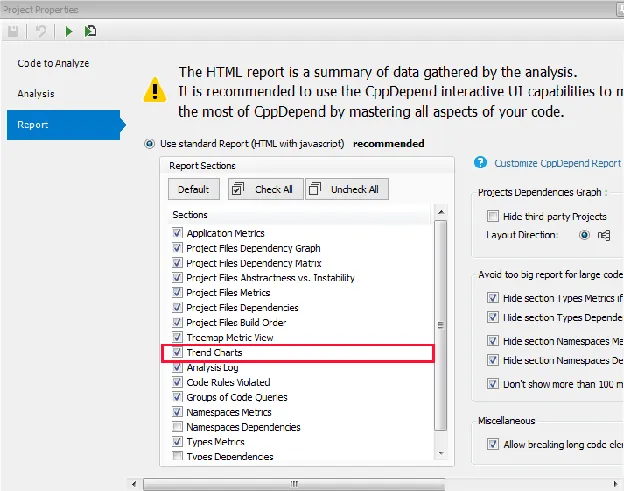Screen dimensions: 624x491
Task: Click the Treemap Metric View label
Action: [x=230, y=338]
